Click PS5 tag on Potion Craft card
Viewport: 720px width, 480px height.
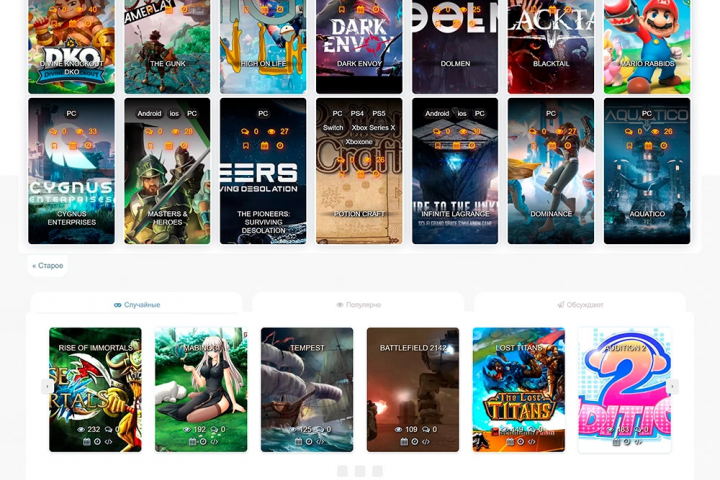pos(379,113)
